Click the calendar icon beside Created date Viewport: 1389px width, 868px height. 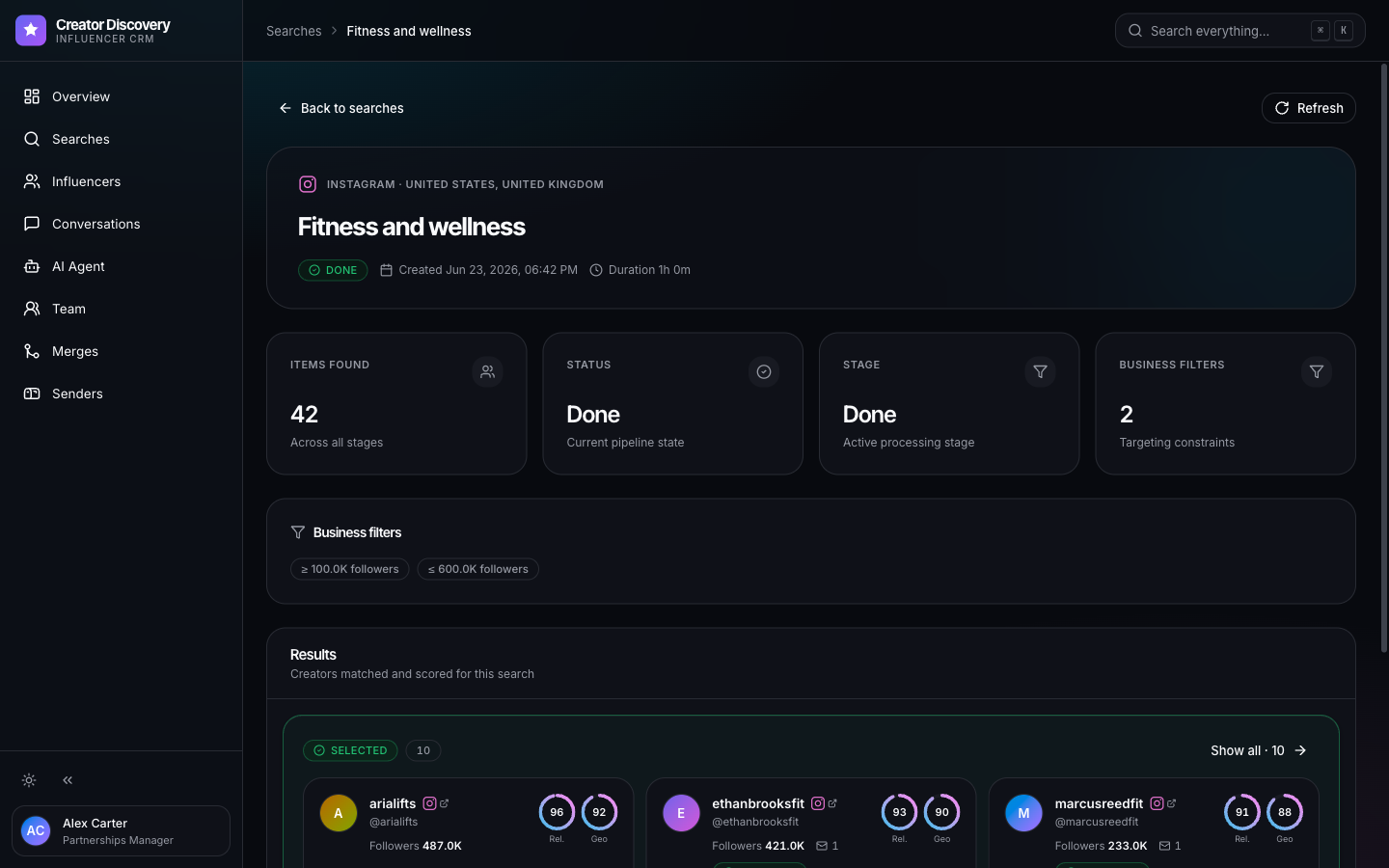point(386,270)
